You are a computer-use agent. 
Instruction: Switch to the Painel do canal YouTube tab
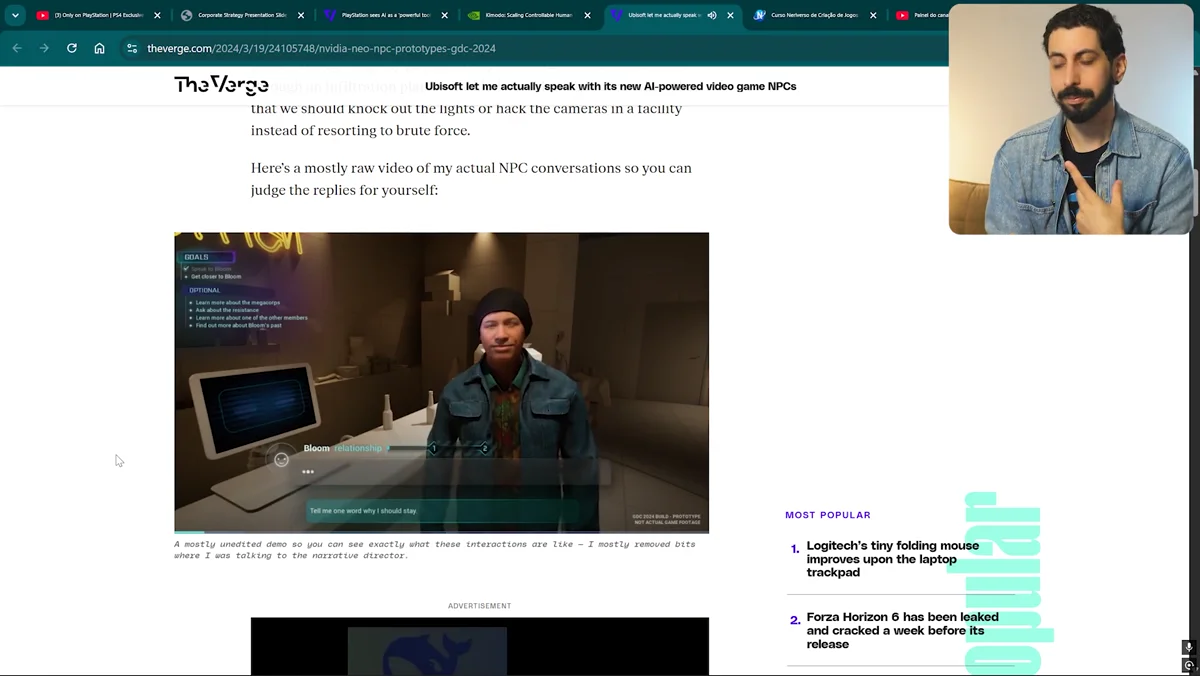(x=920, y=15)
